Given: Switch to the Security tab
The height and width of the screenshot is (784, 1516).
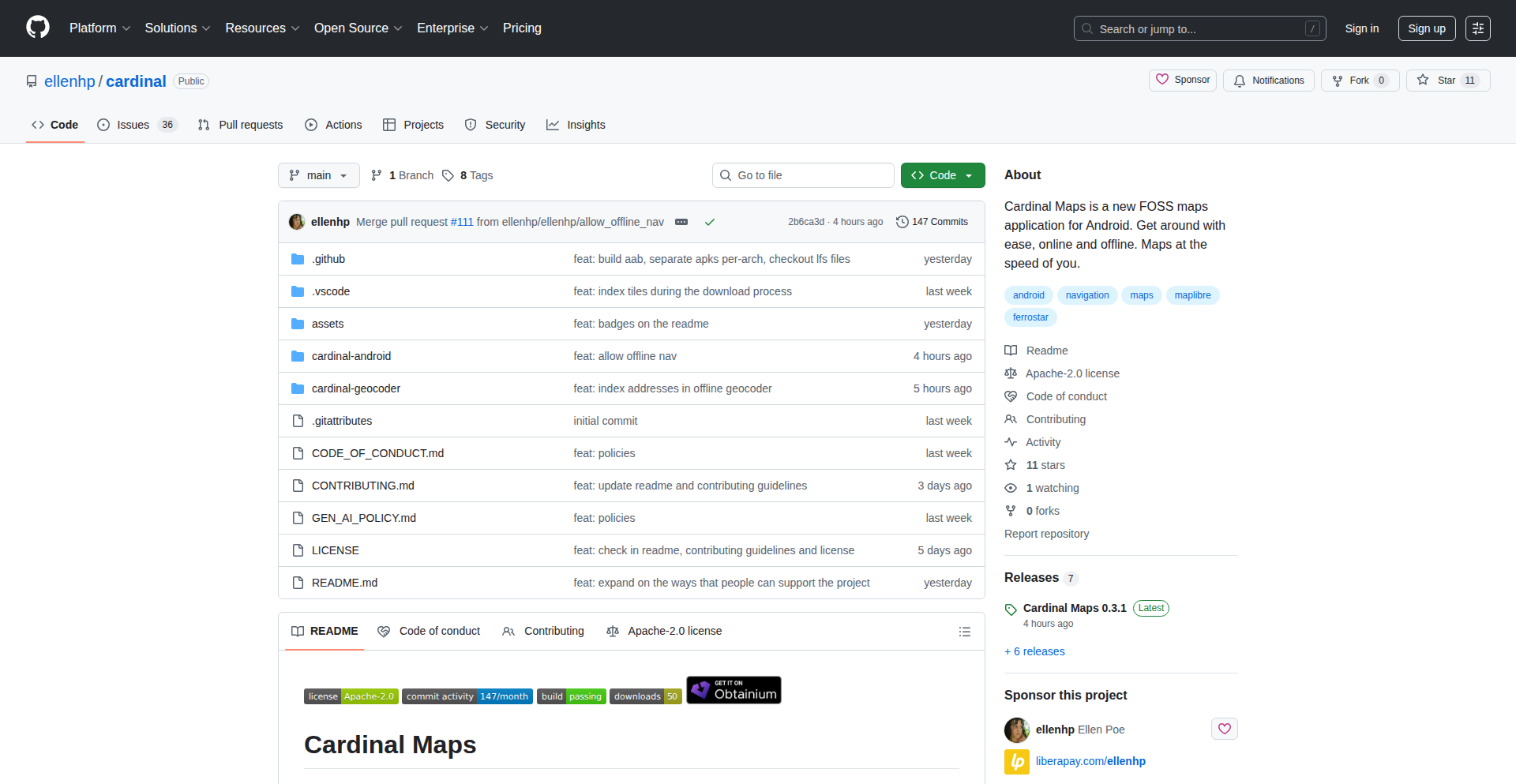Looking at the screenshot, I should point(495,125).
